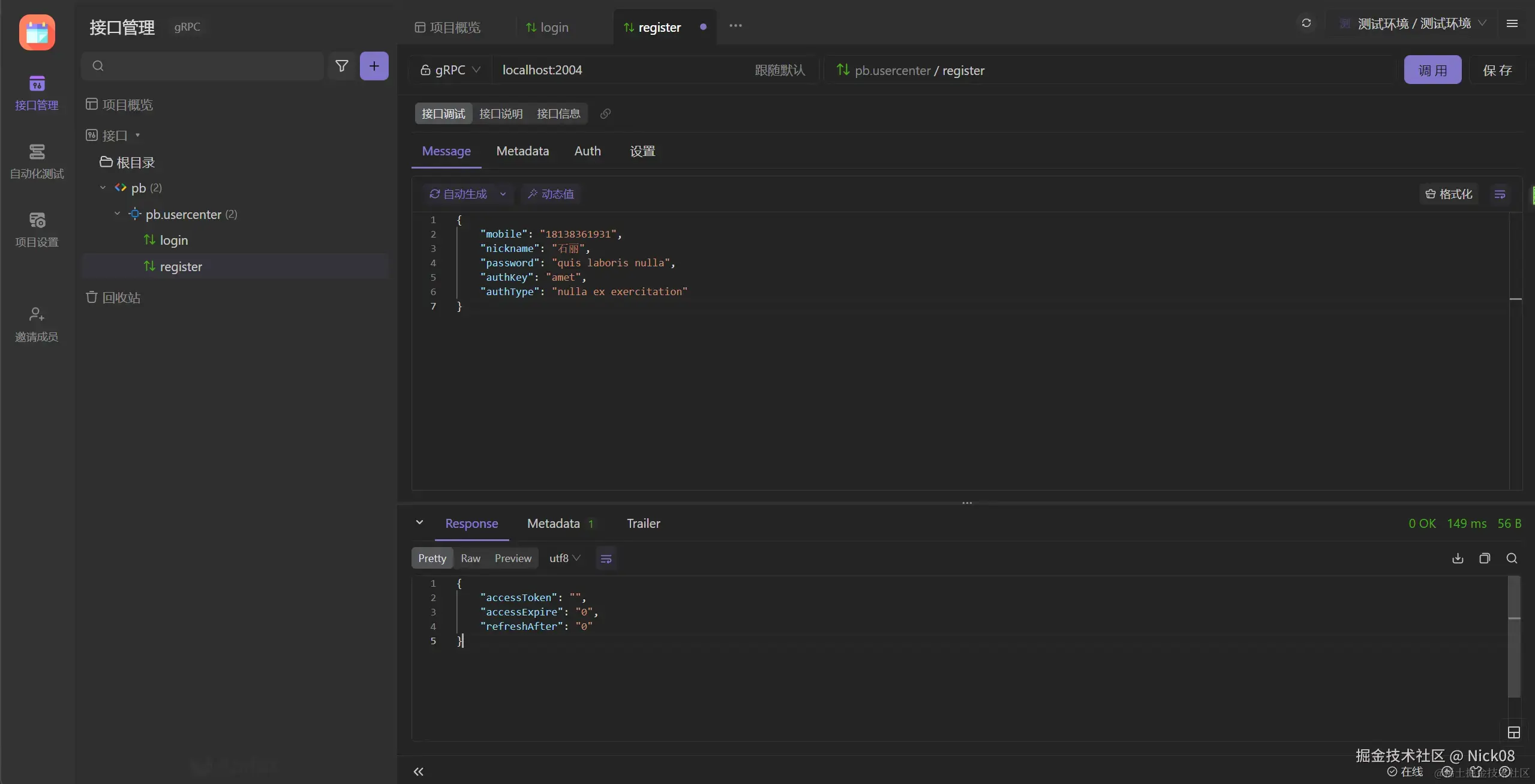Click the 保存 save button
The width and height of the screenshot is (1535, 784).
(1497, 70)
